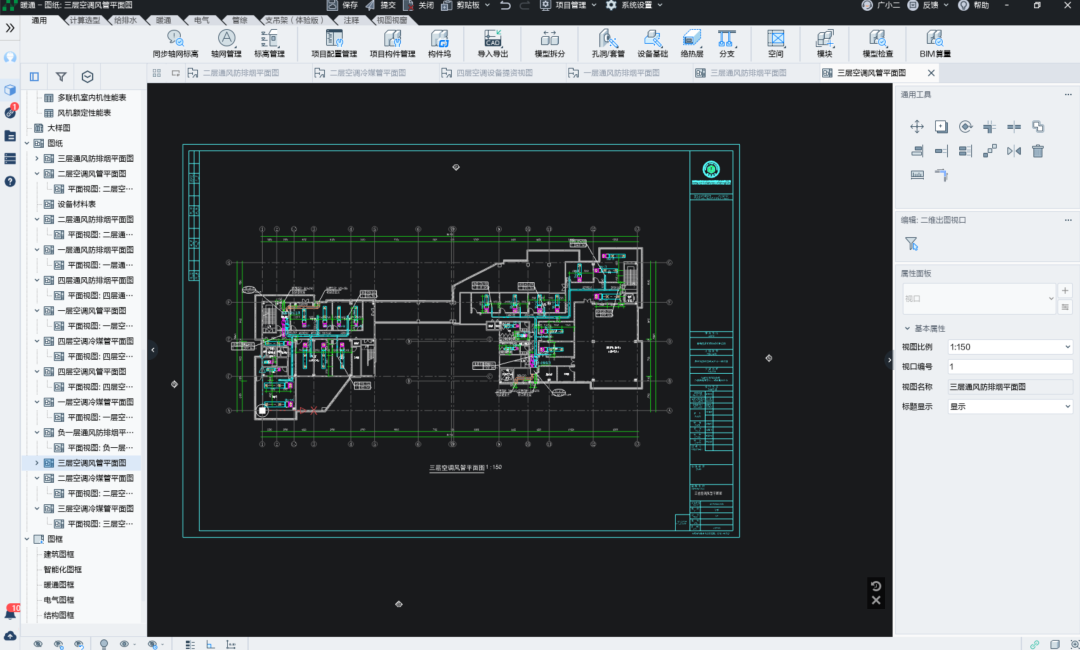Collapse 基本属性 section
Image resolution: width=1080 pixels, height=650 pixels.
(x=907, y=328)
